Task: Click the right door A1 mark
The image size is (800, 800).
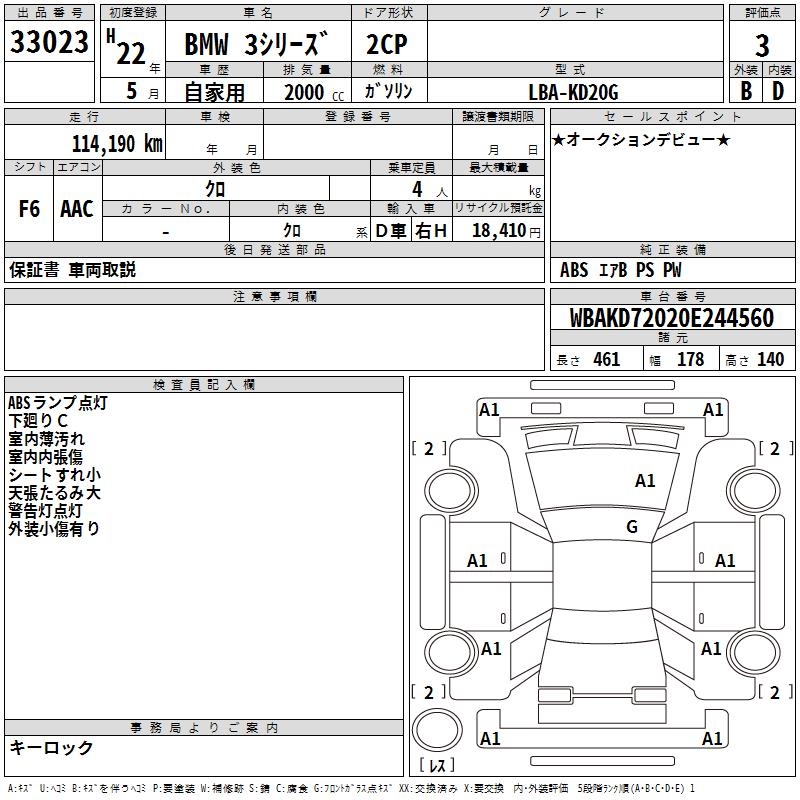Action: (x=725, y=561)
